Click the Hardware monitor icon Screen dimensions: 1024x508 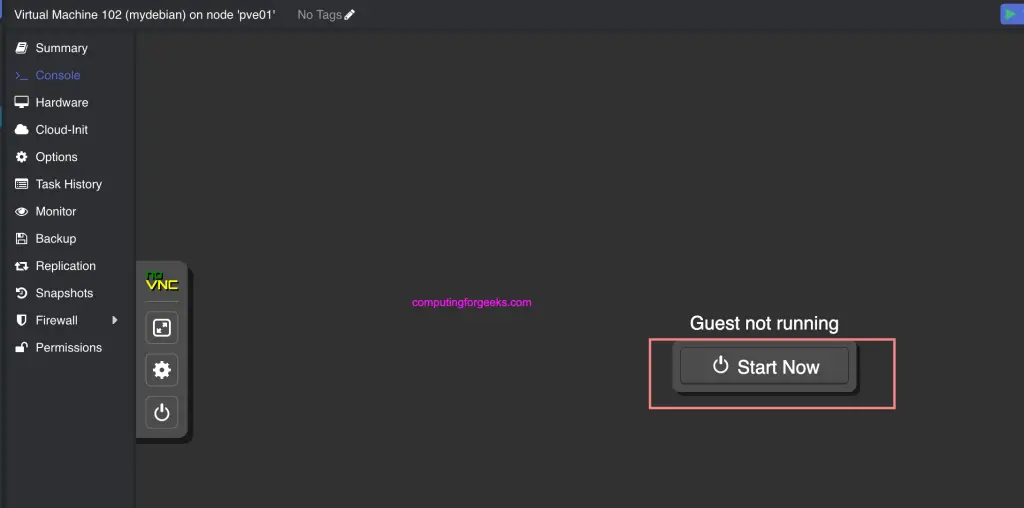(x=22, y=103)
